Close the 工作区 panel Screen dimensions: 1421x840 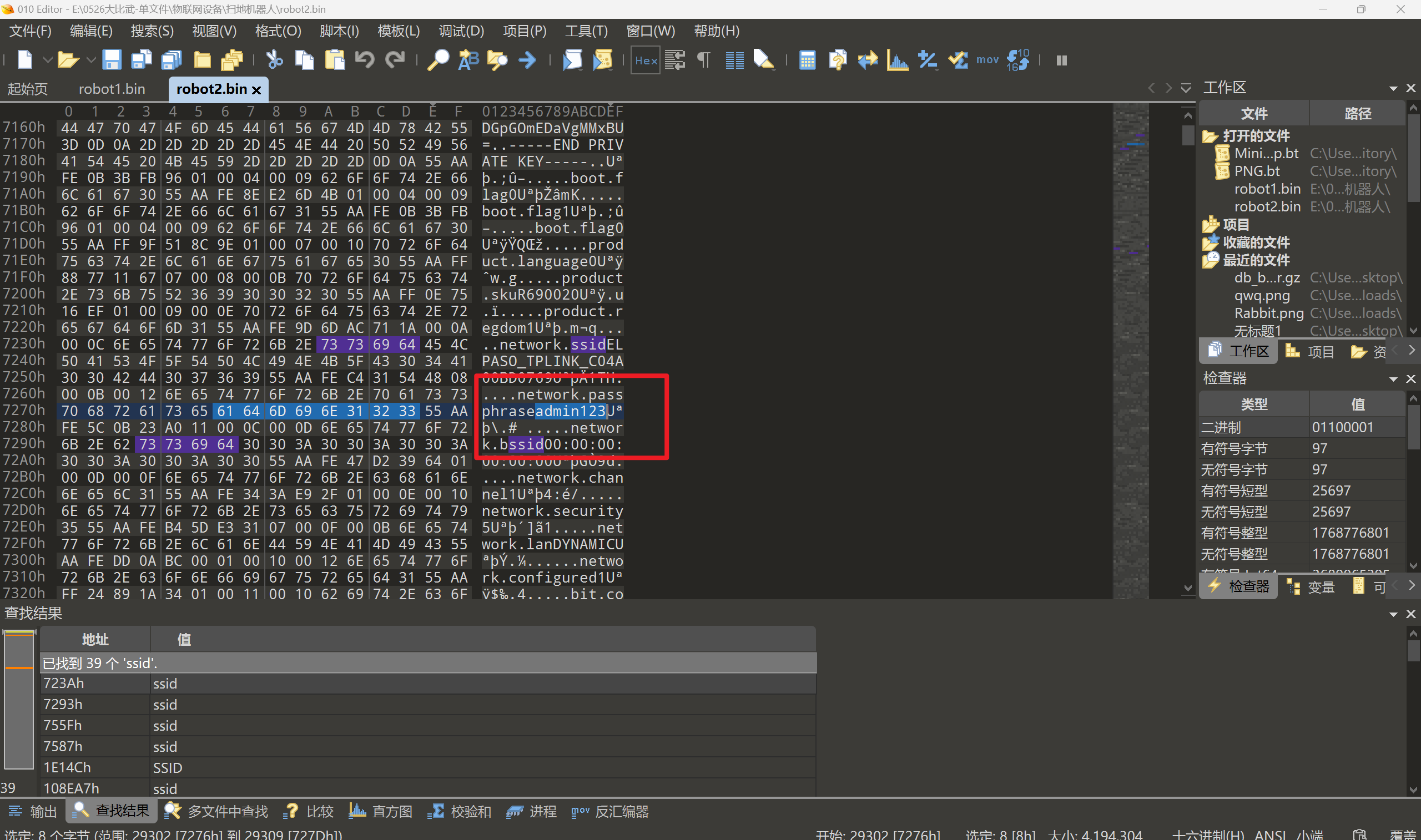(x=1411, y=88)
